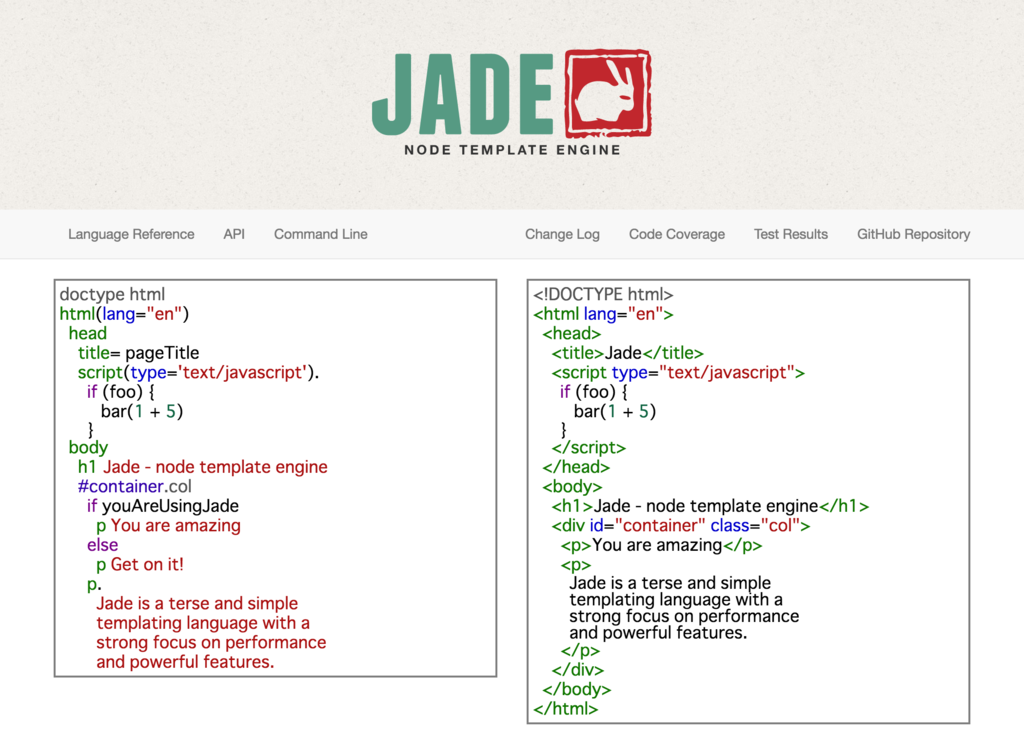Click 'h1 Jade - node template engine' line

202,467
